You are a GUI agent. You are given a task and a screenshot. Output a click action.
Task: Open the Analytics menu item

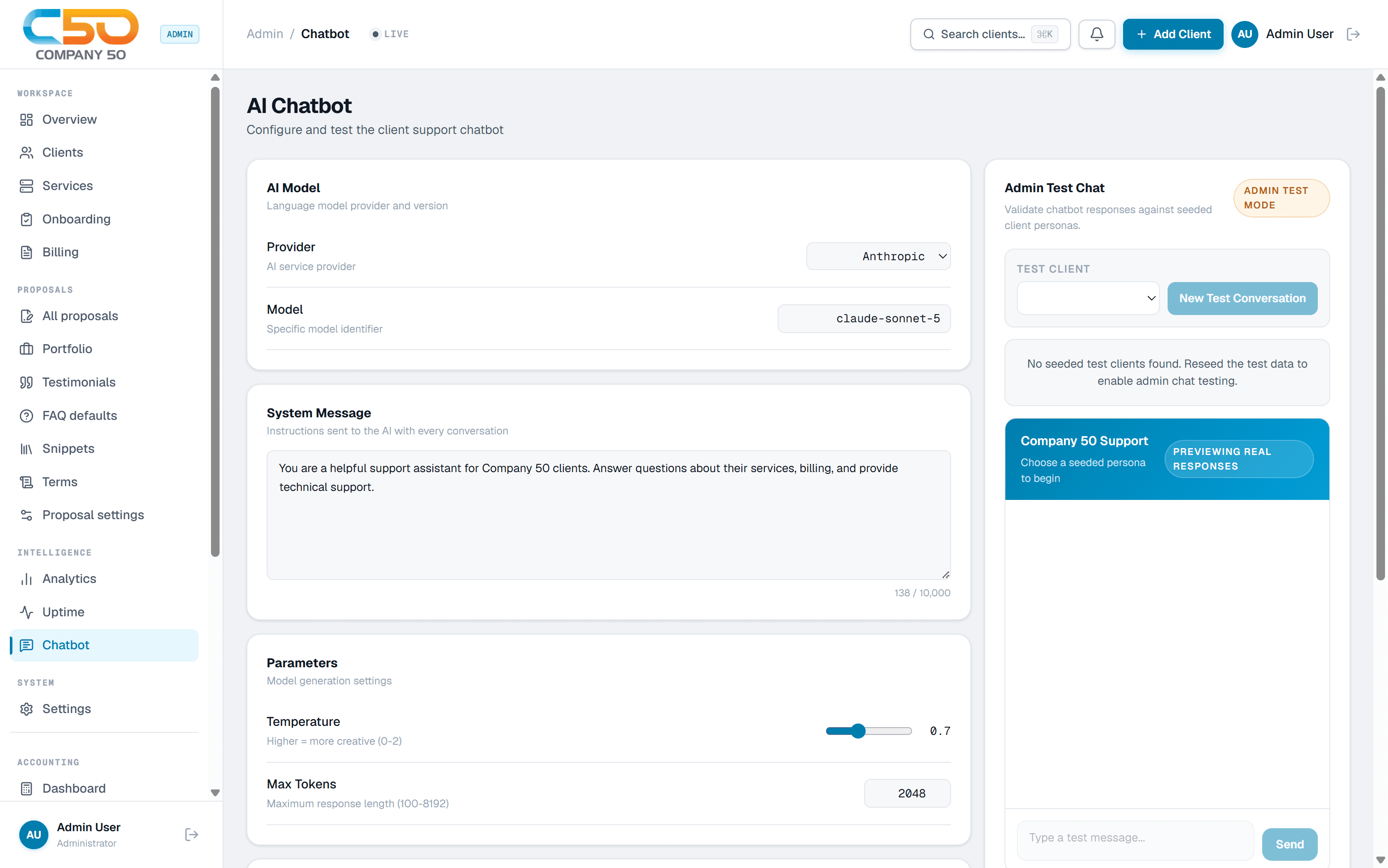point(104,579)
